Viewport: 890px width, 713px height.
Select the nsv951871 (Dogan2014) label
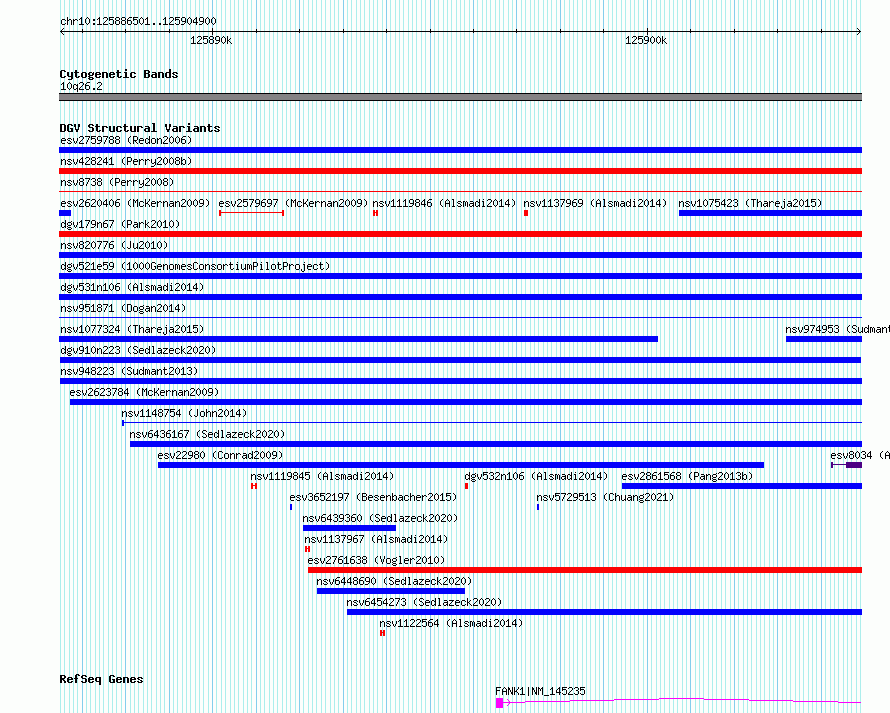123,308
